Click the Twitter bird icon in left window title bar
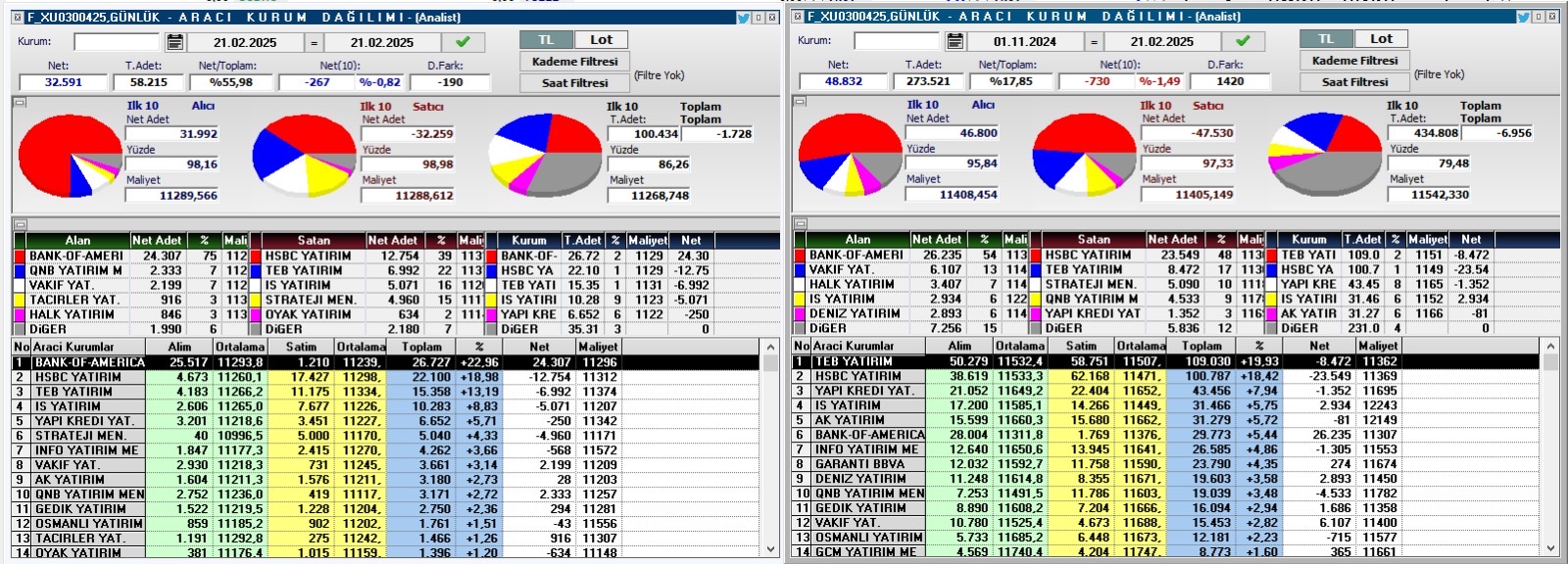Screen dimensions: 1568x564 [x=744, y=17]
